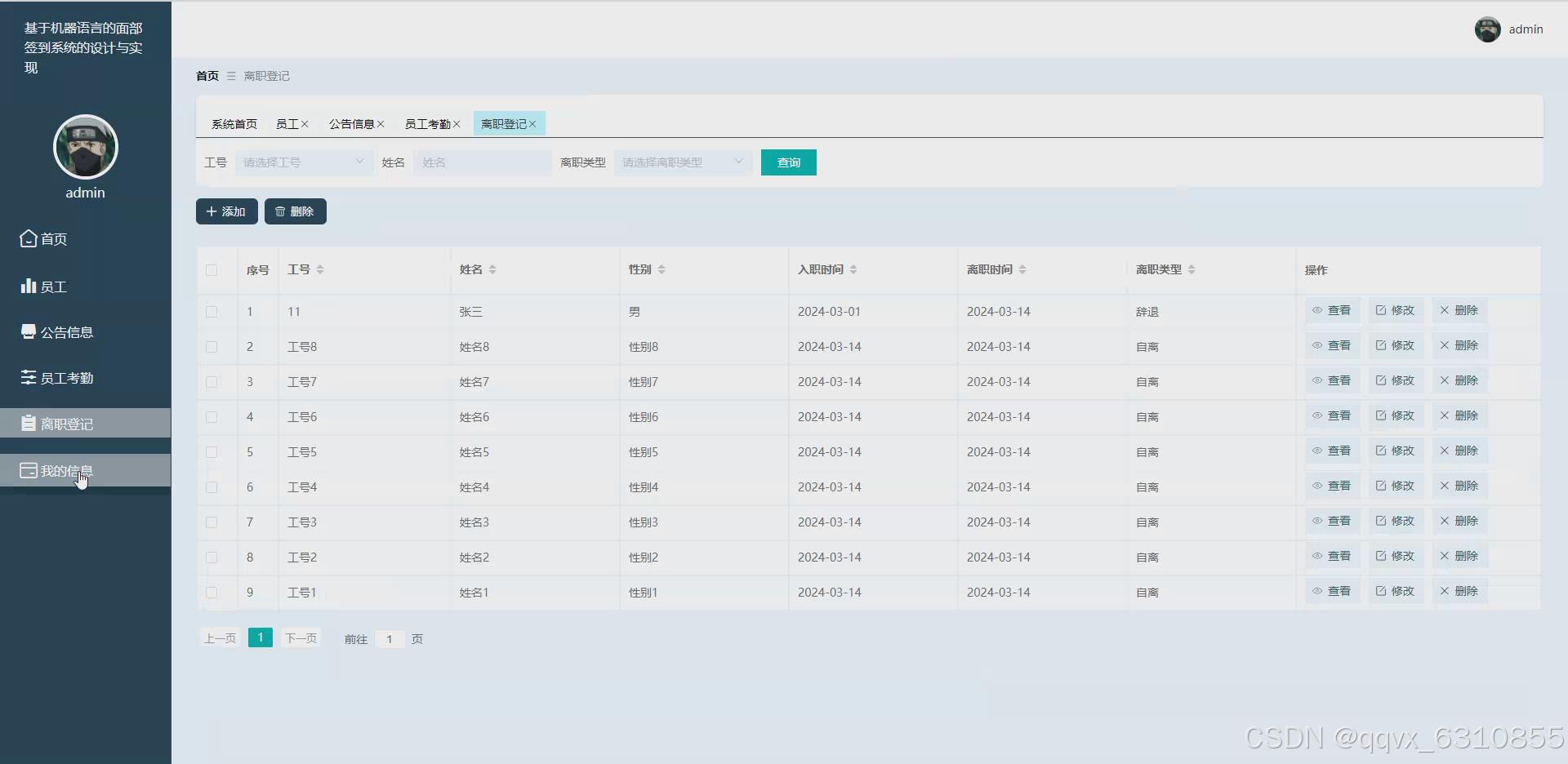Check the checkbox for row 工号6
Image resolution: width=1568 pixels, height=764 pixels.
pos(212,417)
